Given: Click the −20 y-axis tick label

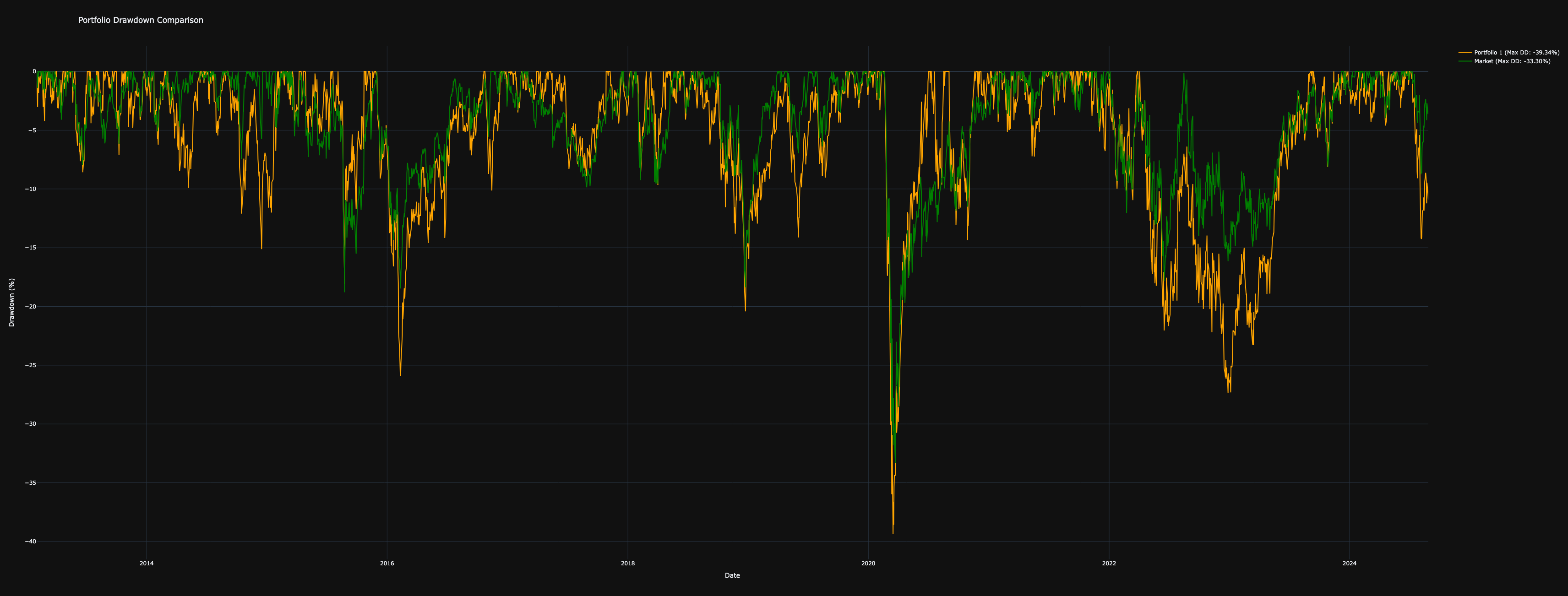Looking at the screenshot, I should pos(29,307).
